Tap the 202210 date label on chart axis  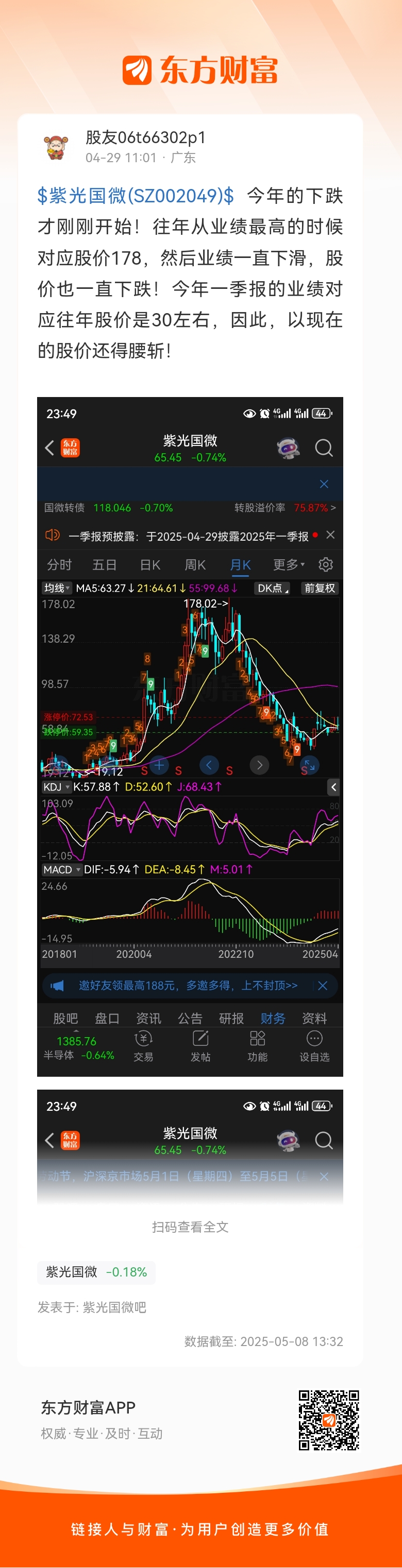coord(236,954)
